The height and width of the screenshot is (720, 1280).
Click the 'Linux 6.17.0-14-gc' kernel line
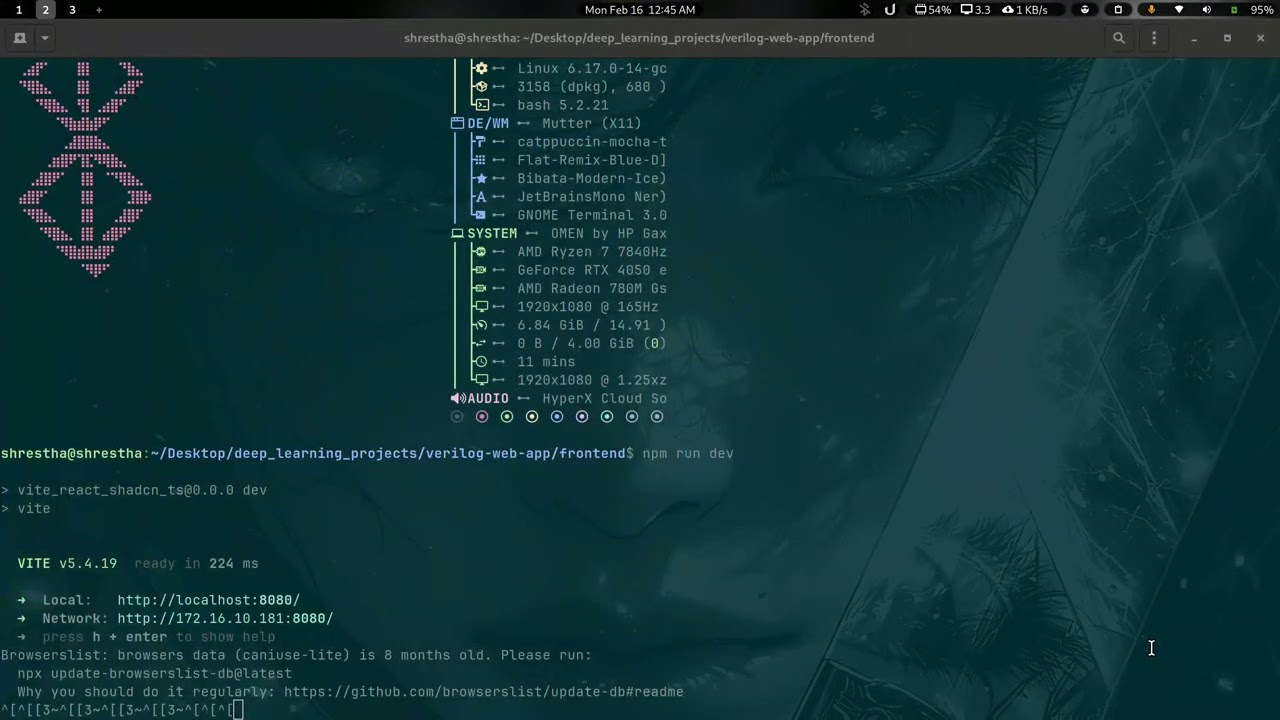[x=592, y=69]
